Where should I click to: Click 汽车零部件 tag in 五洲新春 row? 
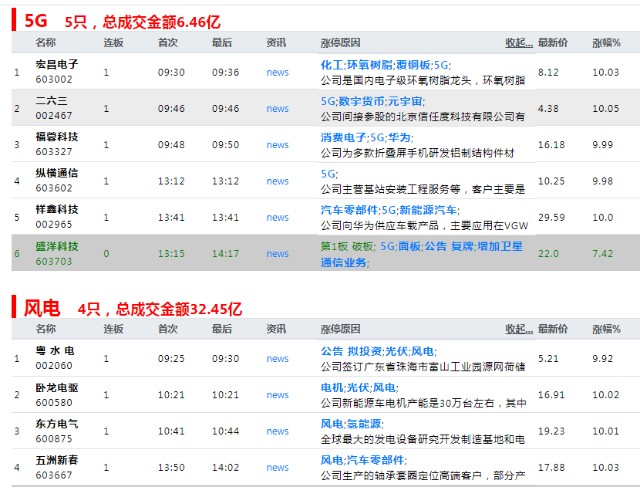point(376,460)
